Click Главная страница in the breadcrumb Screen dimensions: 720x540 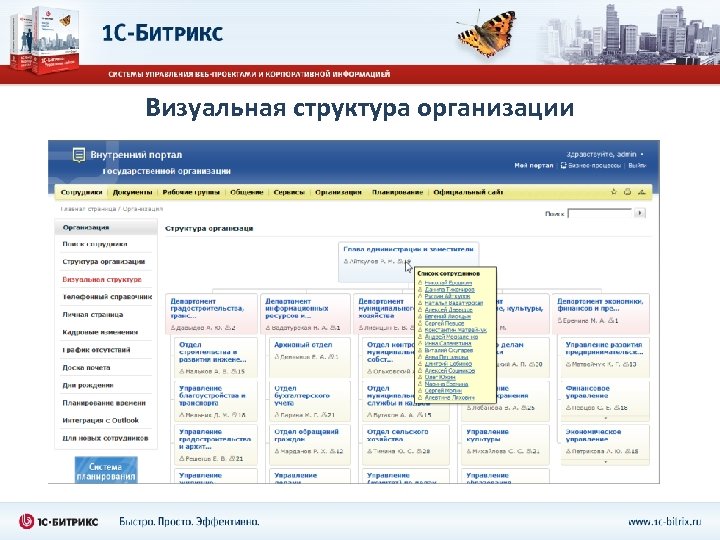88,209
